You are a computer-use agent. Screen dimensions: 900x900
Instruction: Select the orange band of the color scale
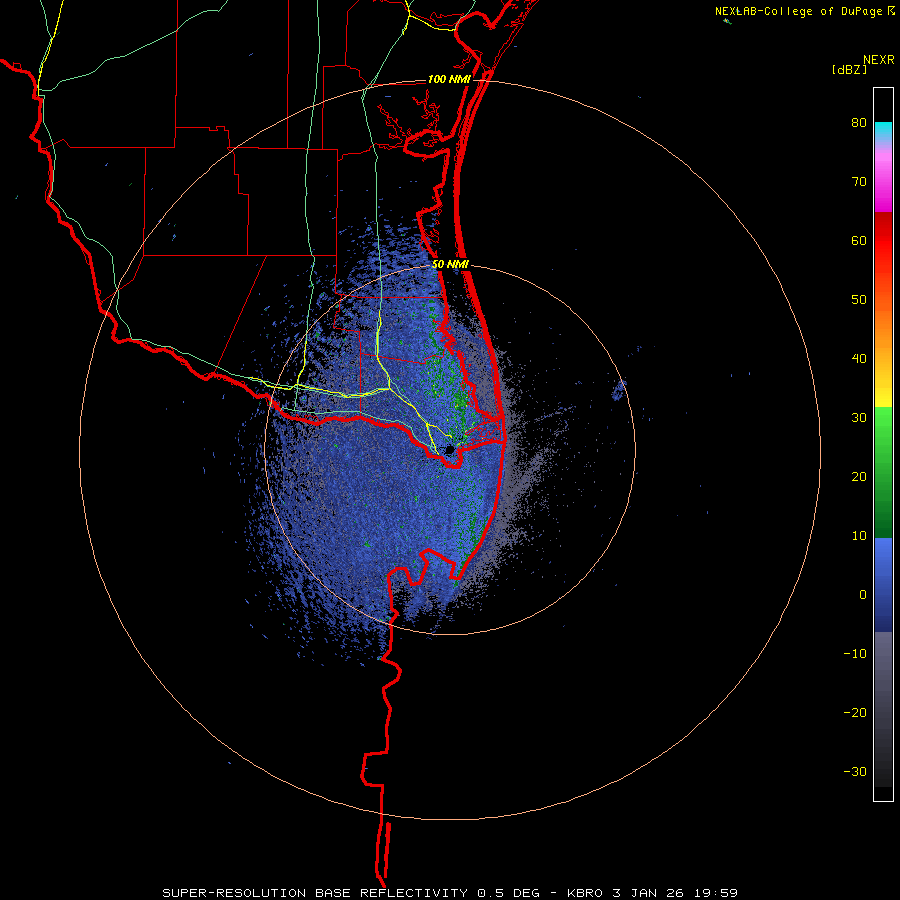click(883, 333)
